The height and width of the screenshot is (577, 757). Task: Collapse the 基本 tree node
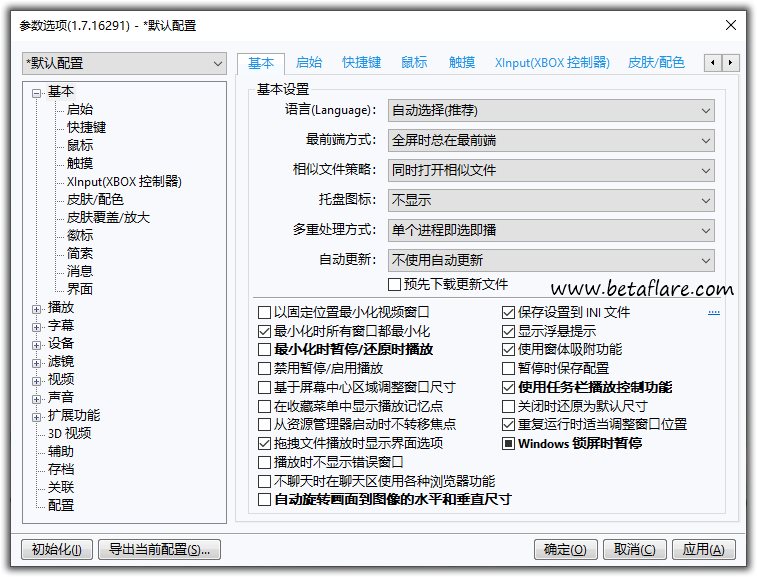tap(37, 92)
